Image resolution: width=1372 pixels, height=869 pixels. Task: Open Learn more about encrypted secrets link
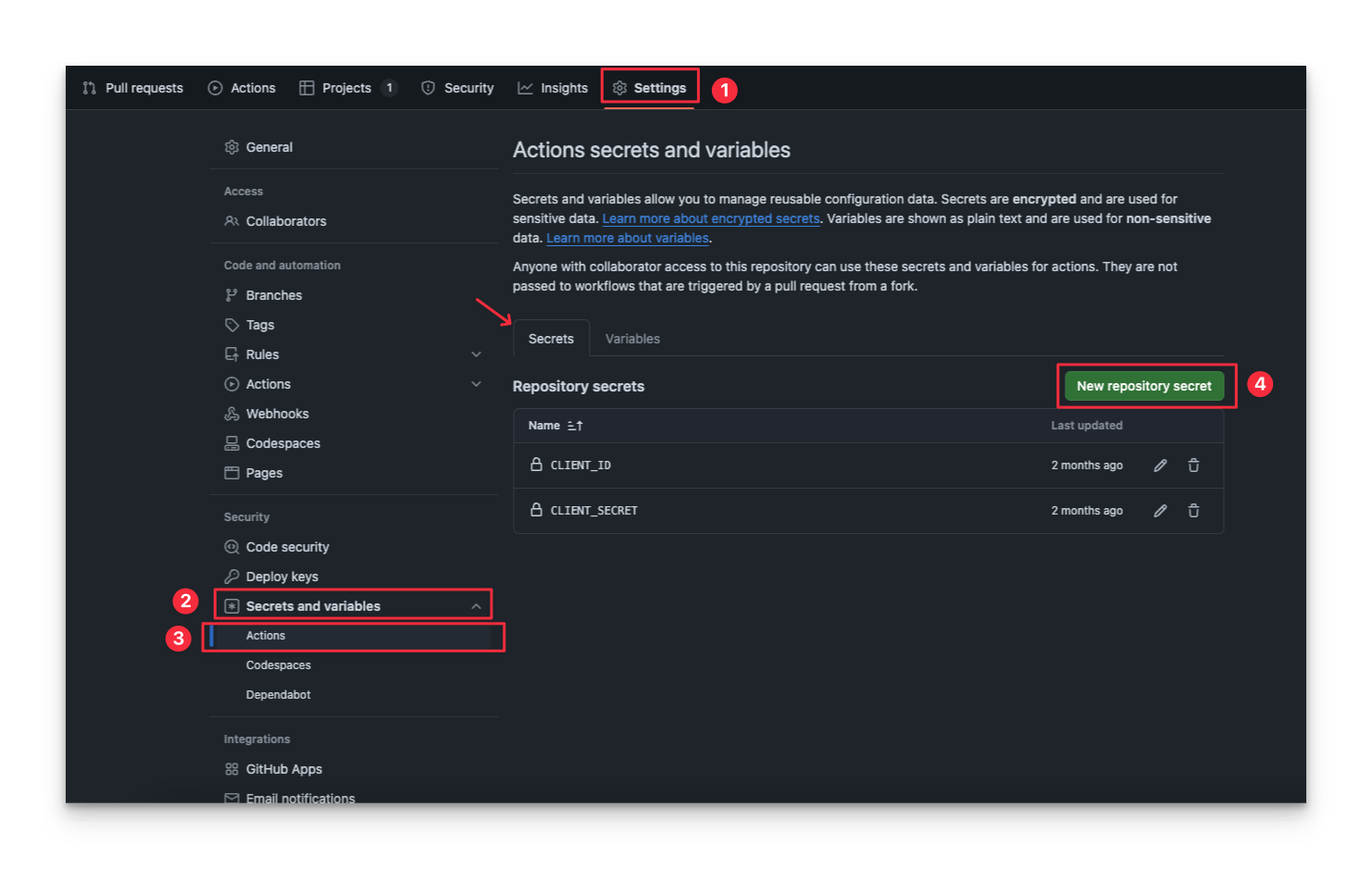(710, 218)
